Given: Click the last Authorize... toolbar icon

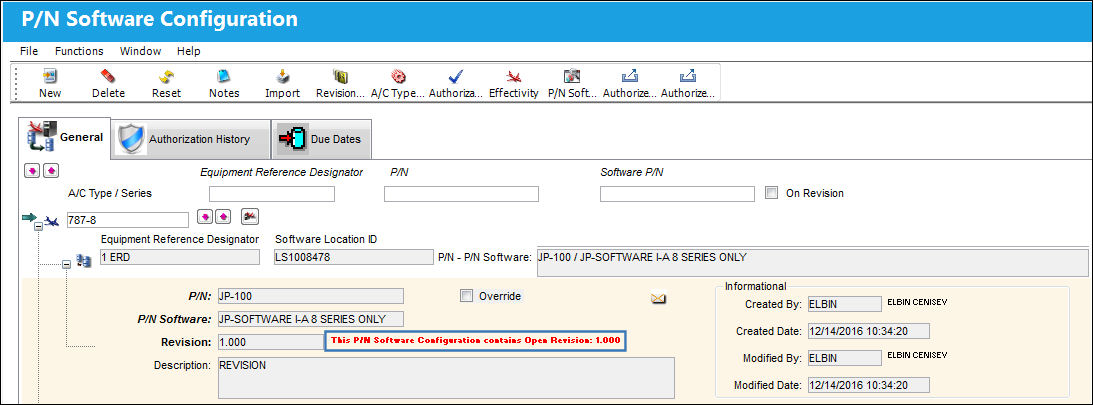Looking at the screenshot, I should click(x=687, y=77).
